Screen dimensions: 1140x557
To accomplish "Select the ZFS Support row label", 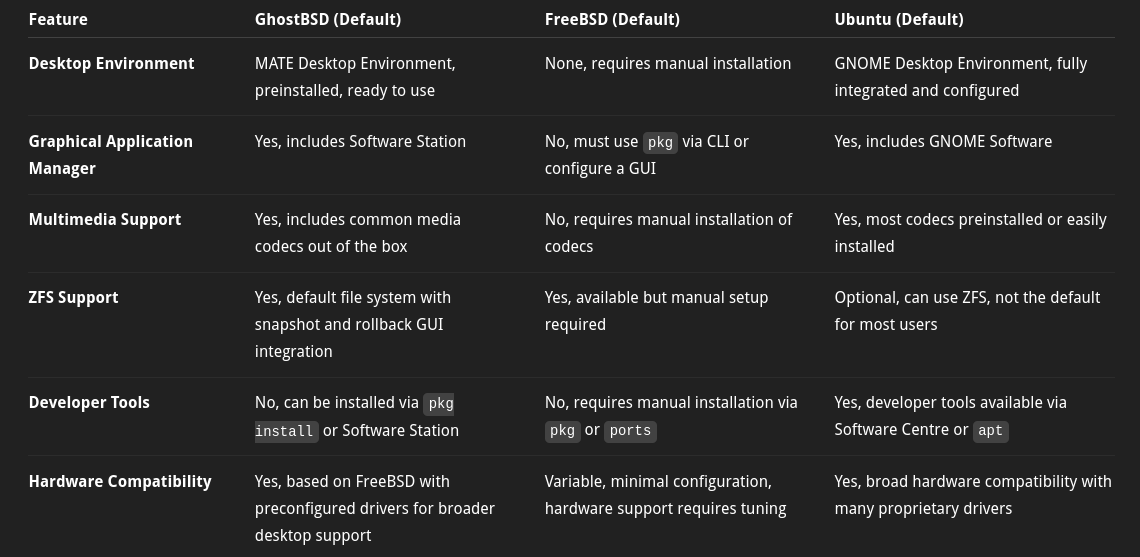I will (73, 297).
